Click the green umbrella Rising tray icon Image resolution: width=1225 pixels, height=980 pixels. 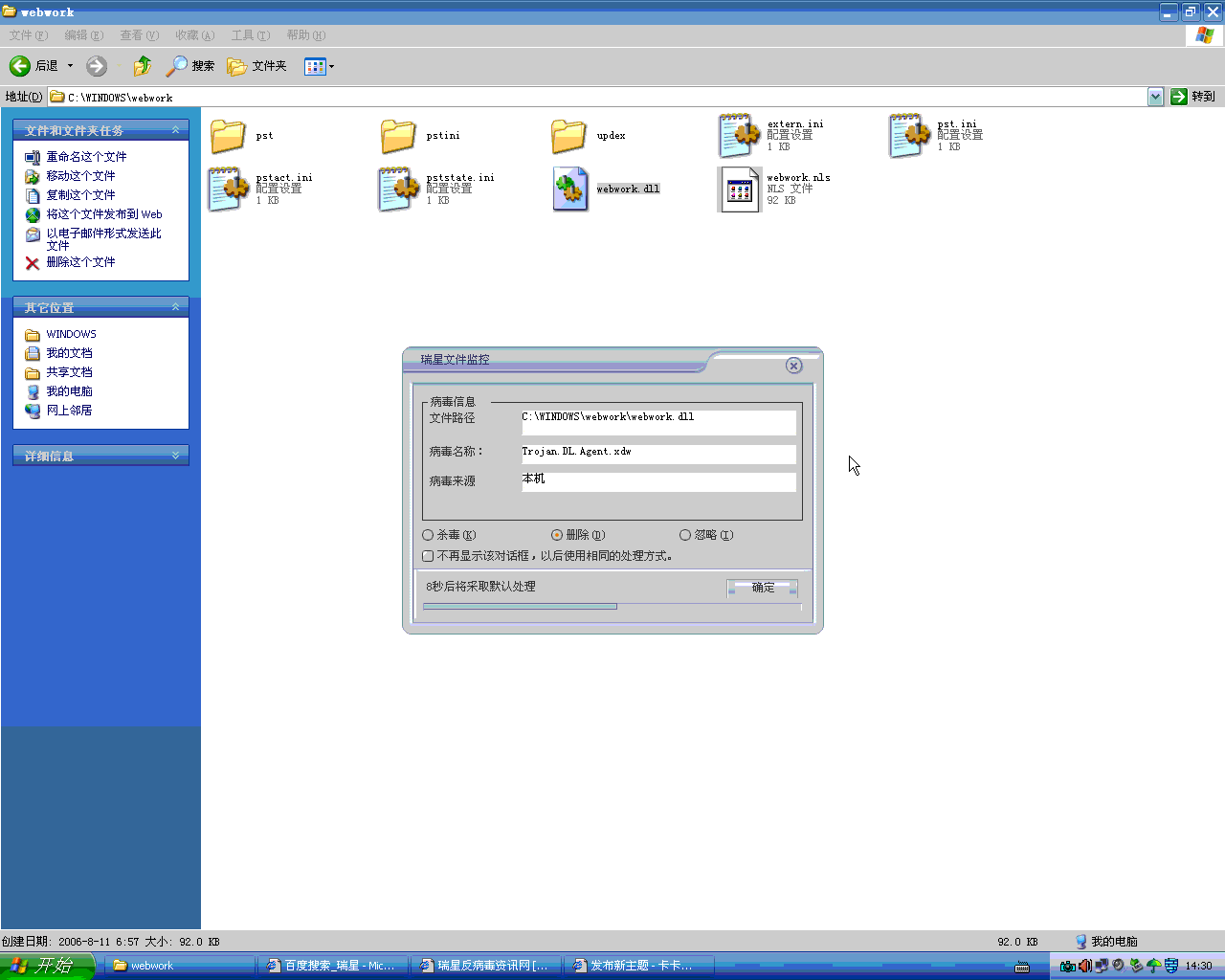pos(1153,966)
